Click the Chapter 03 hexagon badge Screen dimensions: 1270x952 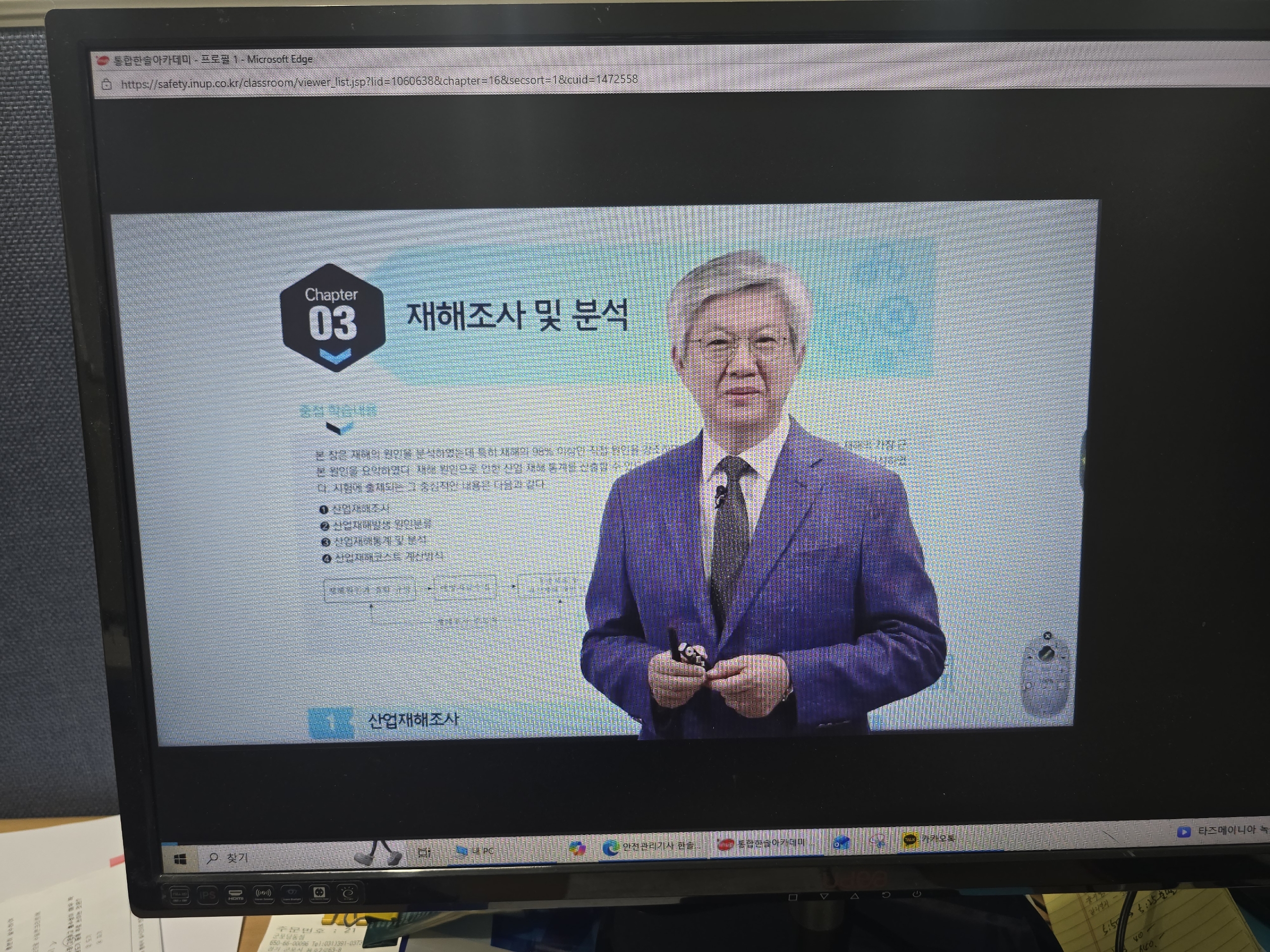[332, 318]
